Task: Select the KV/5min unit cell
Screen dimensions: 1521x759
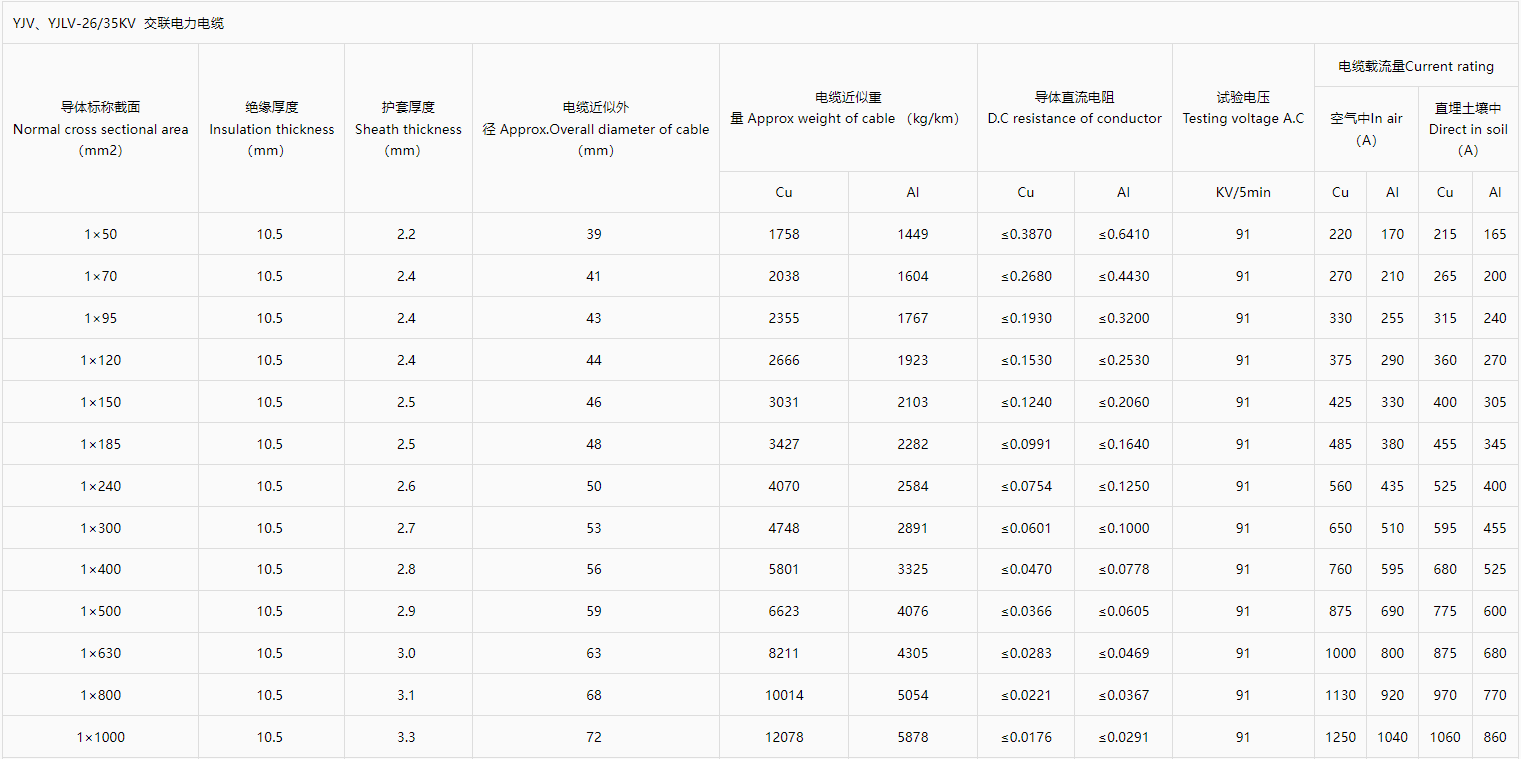Action: (1243, 192)
